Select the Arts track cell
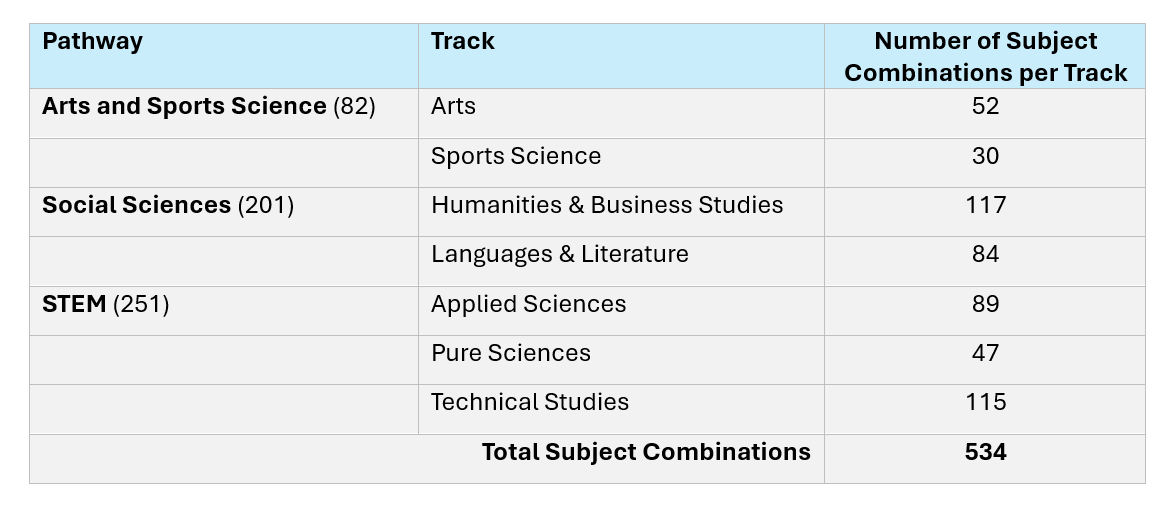 coord(621,113)
